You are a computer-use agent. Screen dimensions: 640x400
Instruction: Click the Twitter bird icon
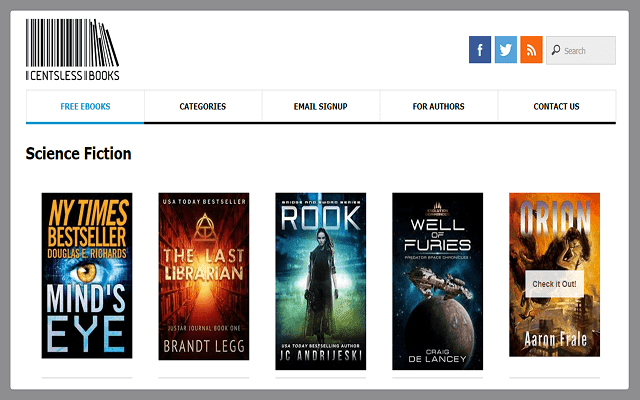(x=506, y=50)
